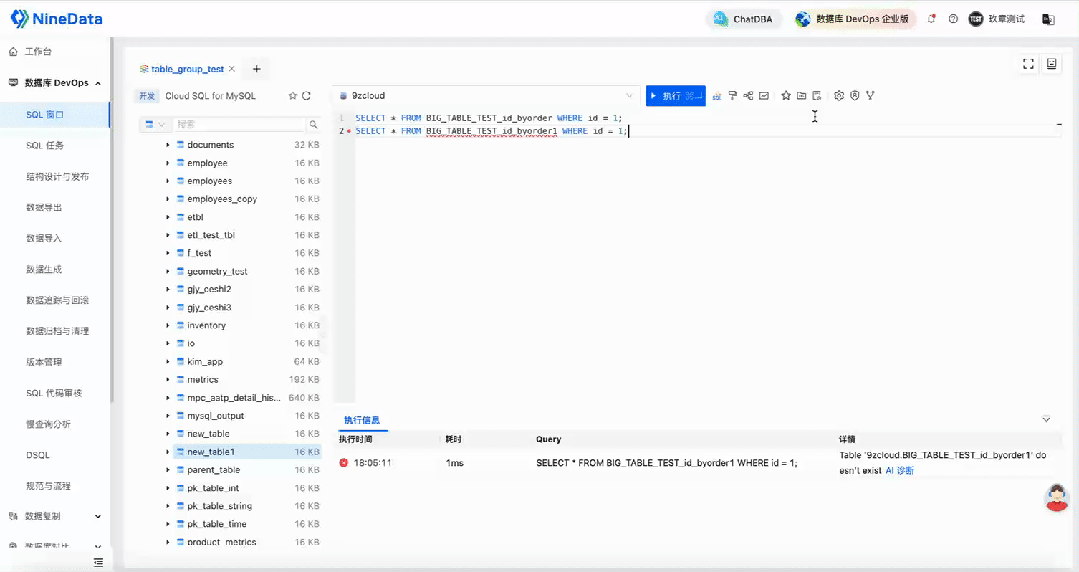Viewport: 1079px width, 572px height.
Task: Select the kim_app table
Action: pos(204,362)
